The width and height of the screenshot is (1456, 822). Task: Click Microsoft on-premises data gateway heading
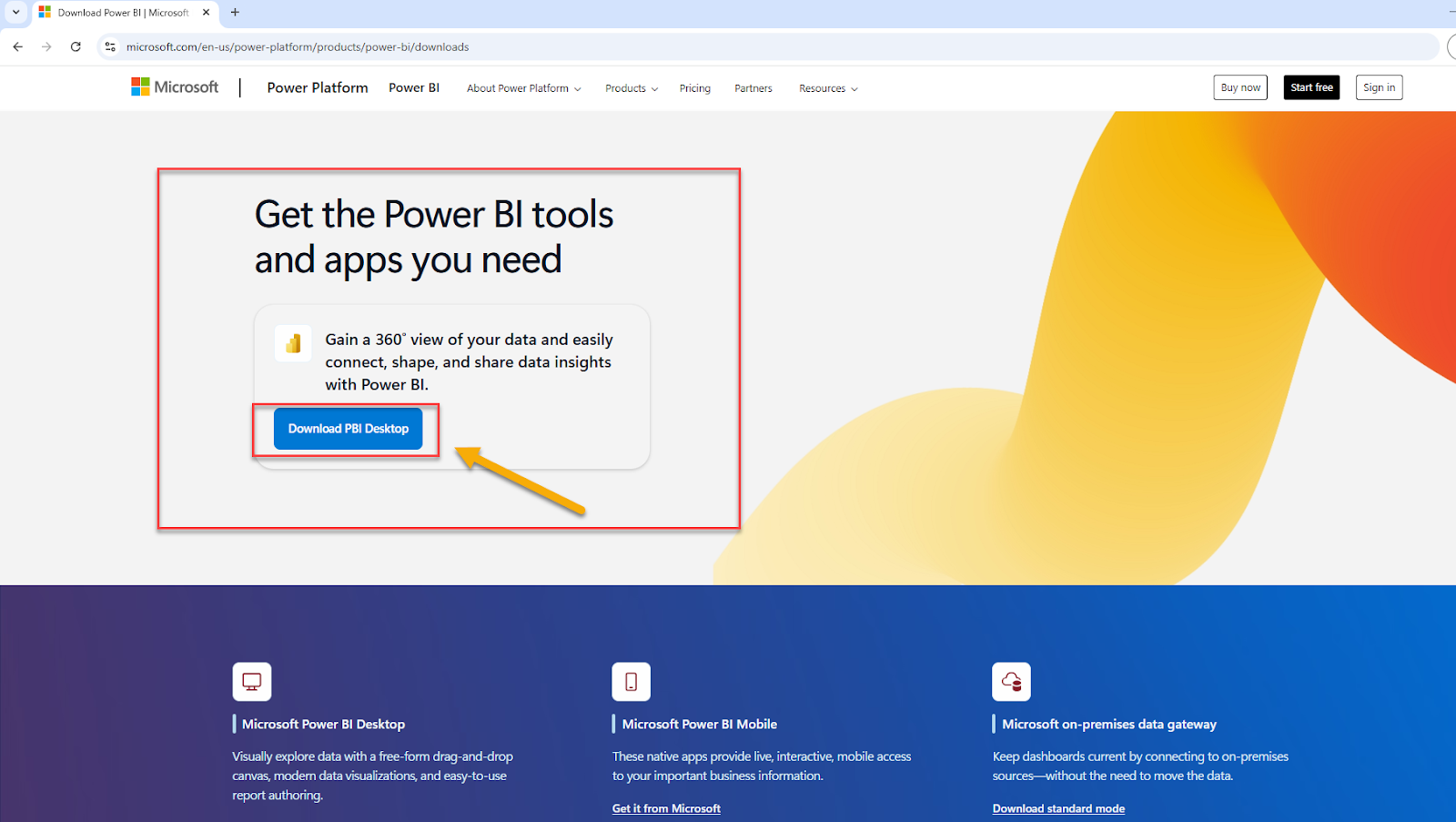tap(1109, 725)
